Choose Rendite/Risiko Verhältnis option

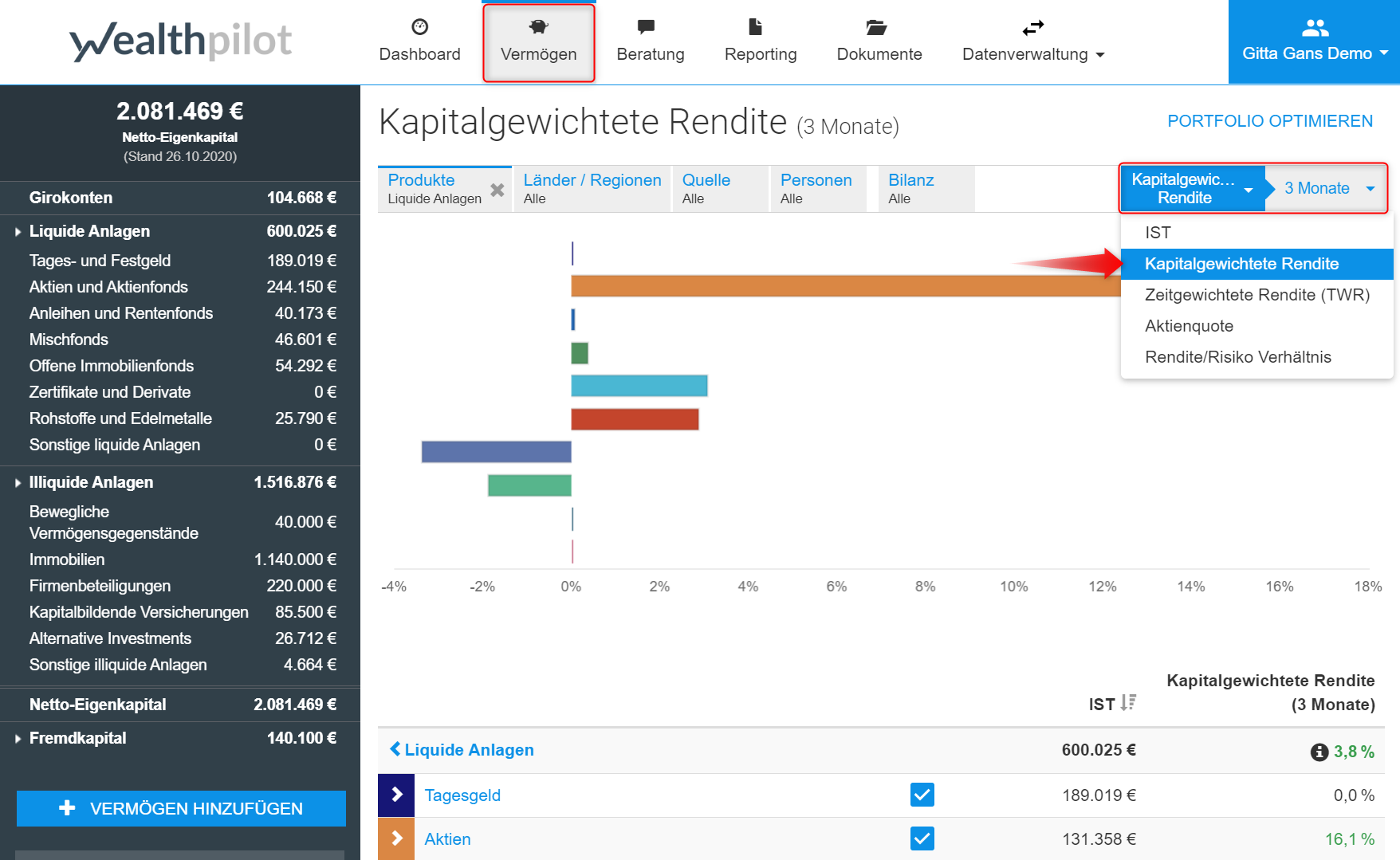coord(1257,357)
